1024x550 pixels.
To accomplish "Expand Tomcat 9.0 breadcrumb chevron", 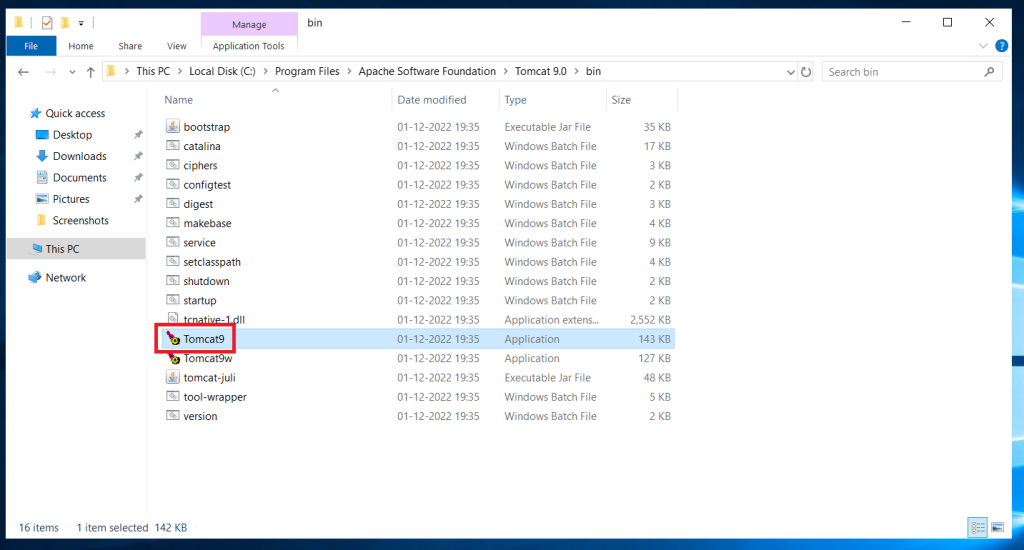I will pos(577,71).
